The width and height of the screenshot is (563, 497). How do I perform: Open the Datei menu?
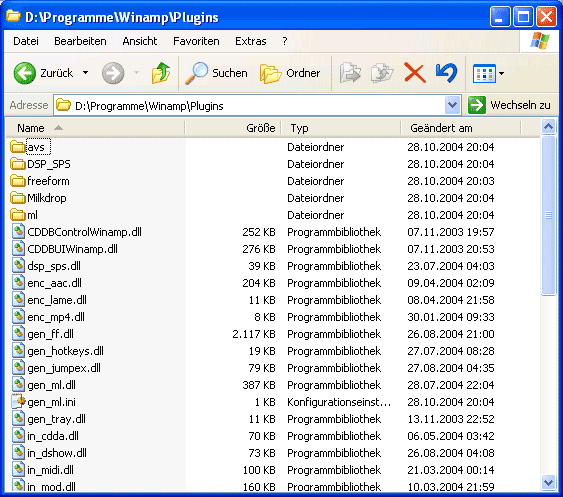(x=26, y=41)
